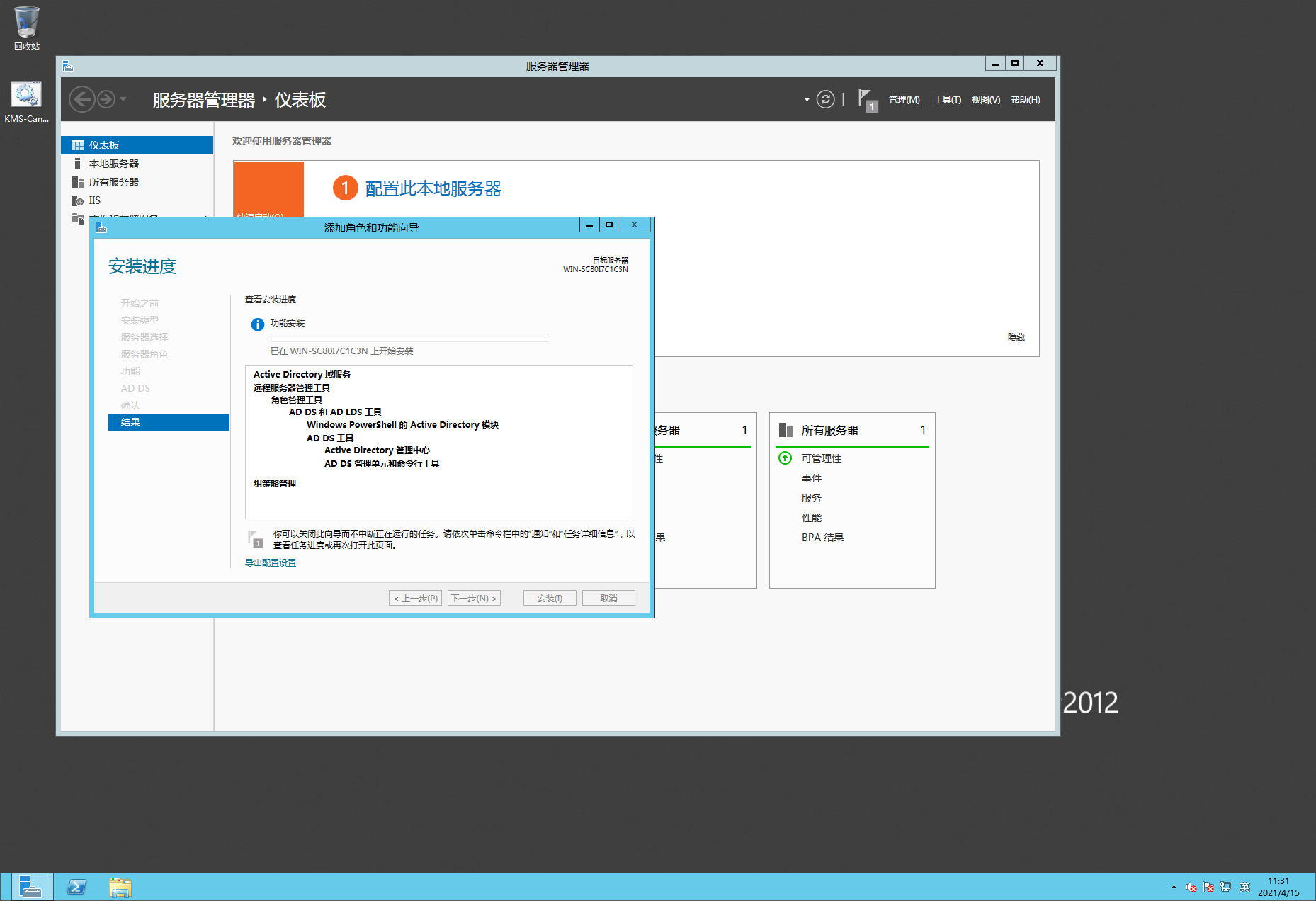Open the 帮助(H) menu
This screenshot has height=901, width=1316.
pyautogui.click(x=1026, y=100)
